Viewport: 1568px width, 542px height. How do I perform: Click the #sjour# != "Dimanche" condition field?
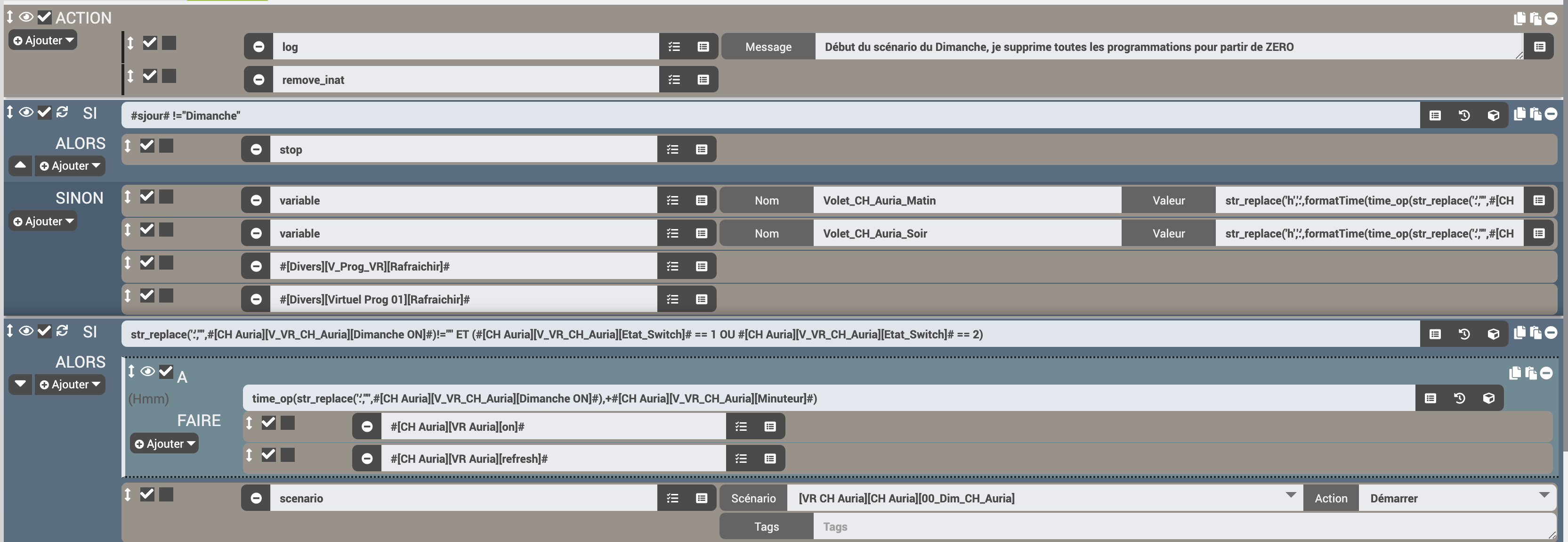pos(771,115)
